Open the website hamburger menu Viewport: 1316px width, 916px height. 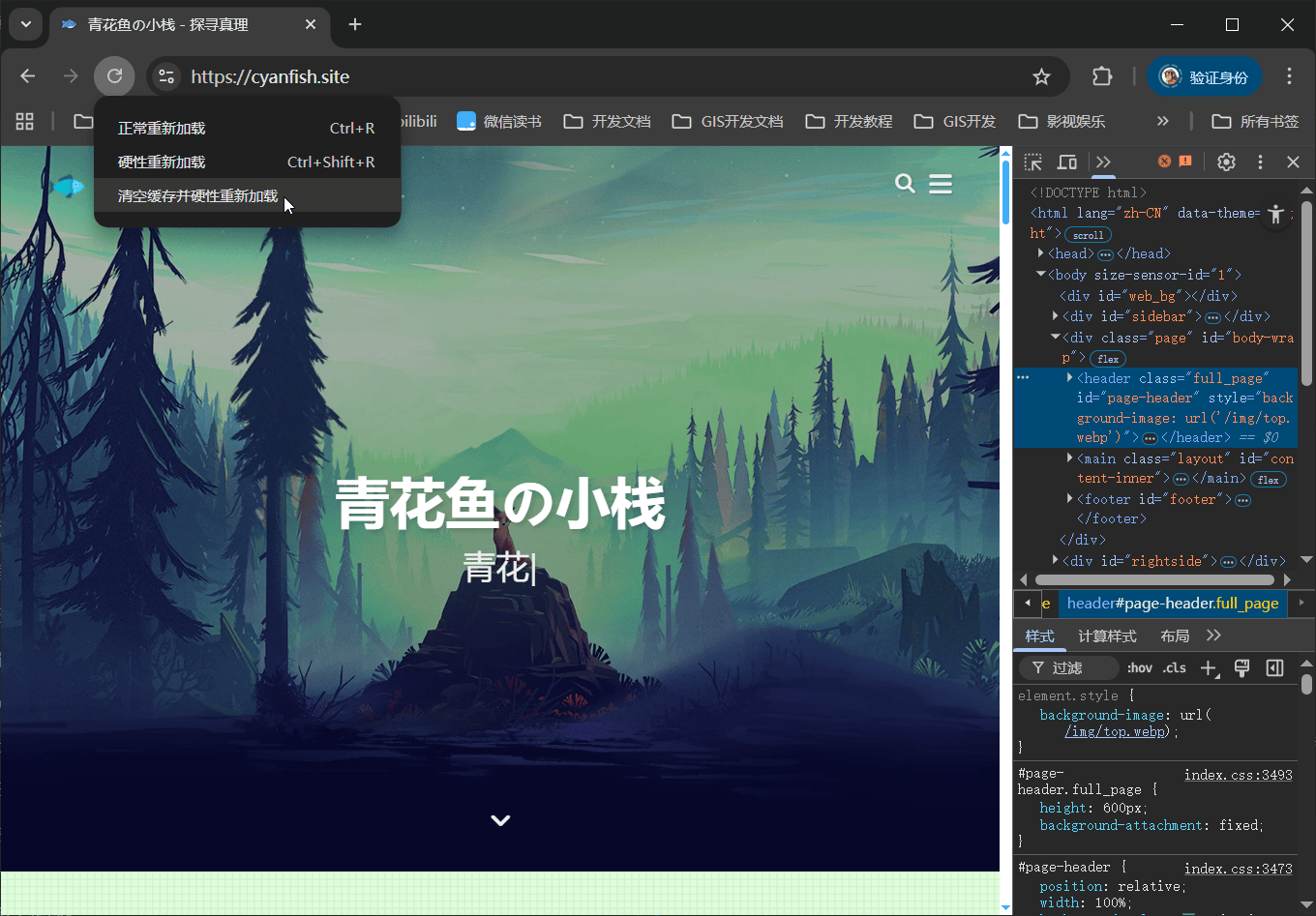[941, 183]
